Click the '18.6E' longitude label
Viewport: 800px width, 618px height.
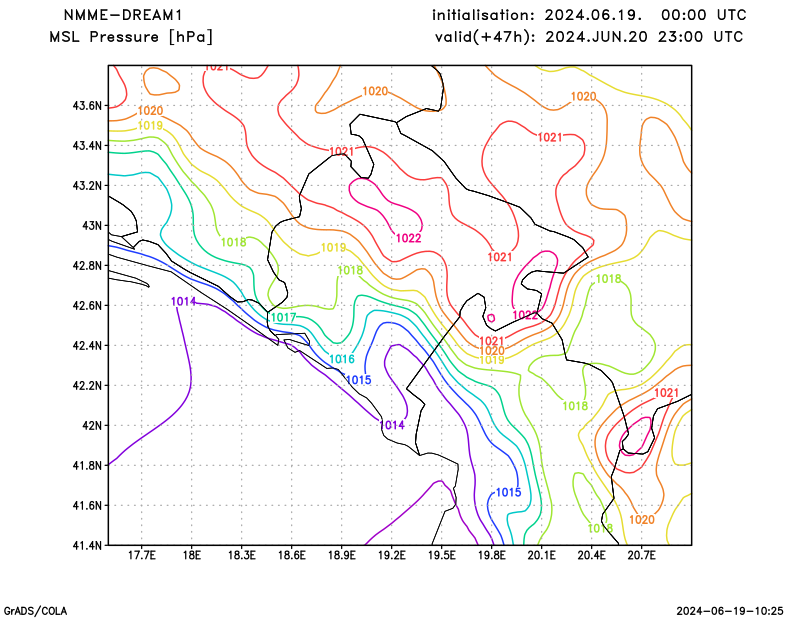point(291,555)
